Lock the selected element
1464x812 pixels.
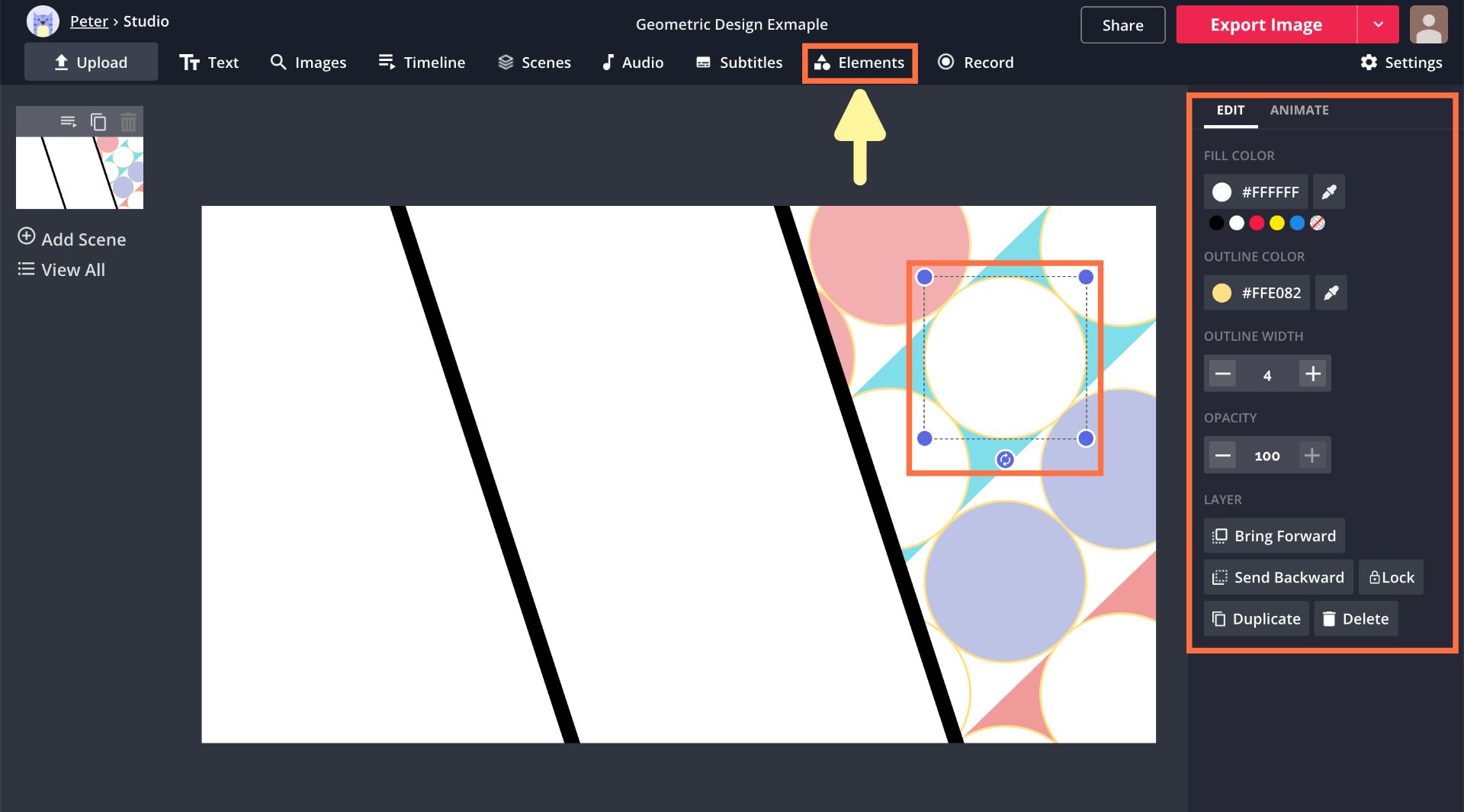[x=1391, y=577]
